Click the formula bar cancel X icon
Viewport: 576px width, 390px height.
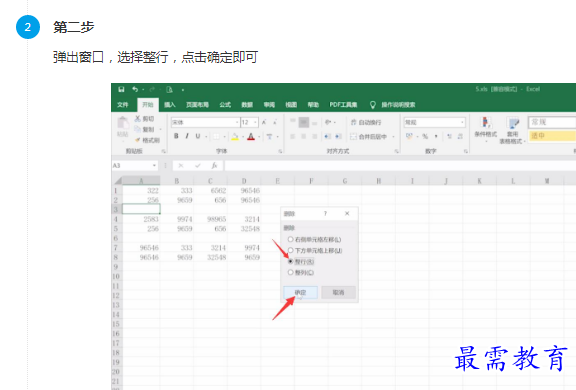pos(181,166)
